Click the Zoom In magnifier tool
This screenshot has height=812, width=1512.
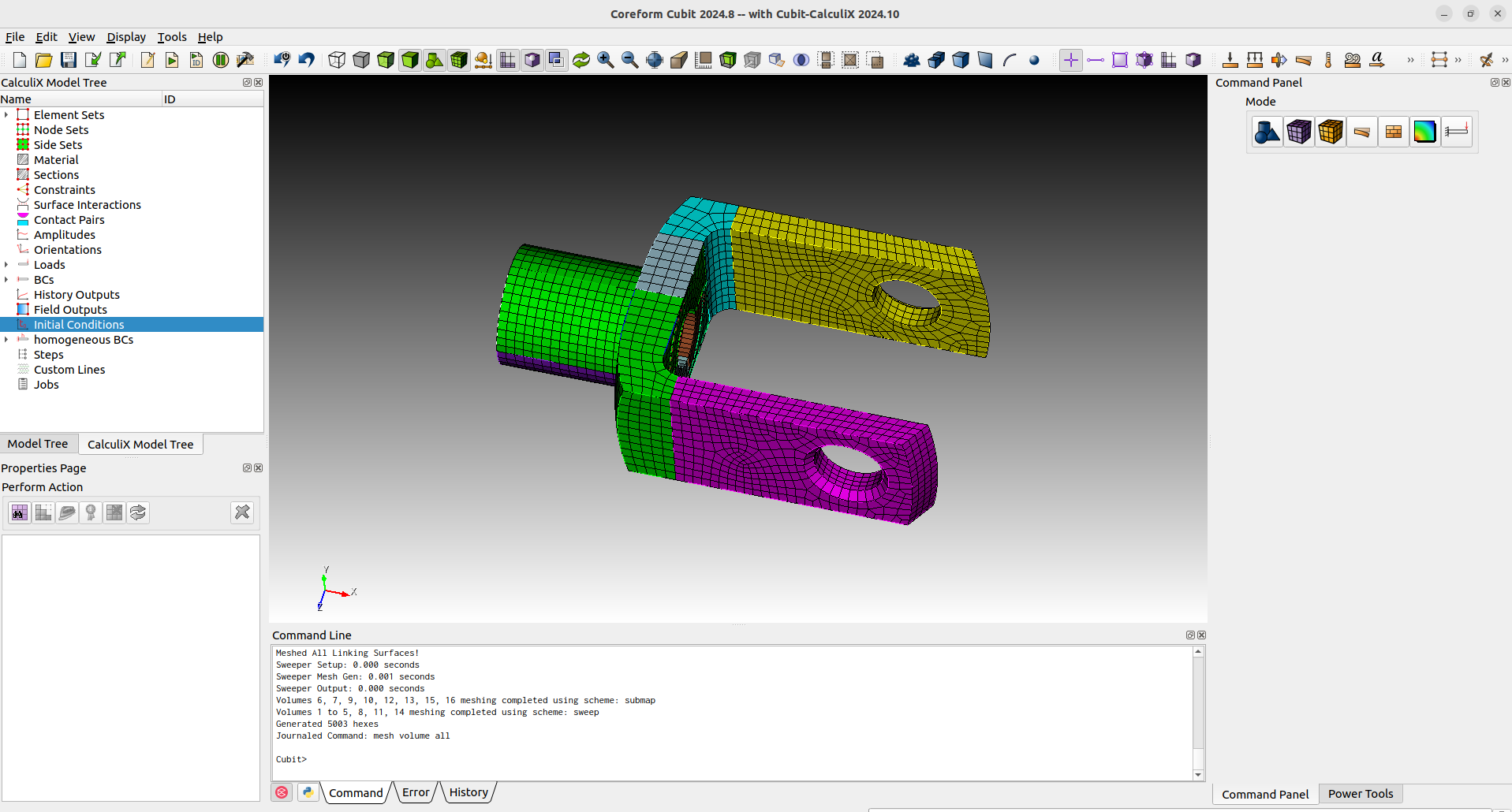pos(606,59)
